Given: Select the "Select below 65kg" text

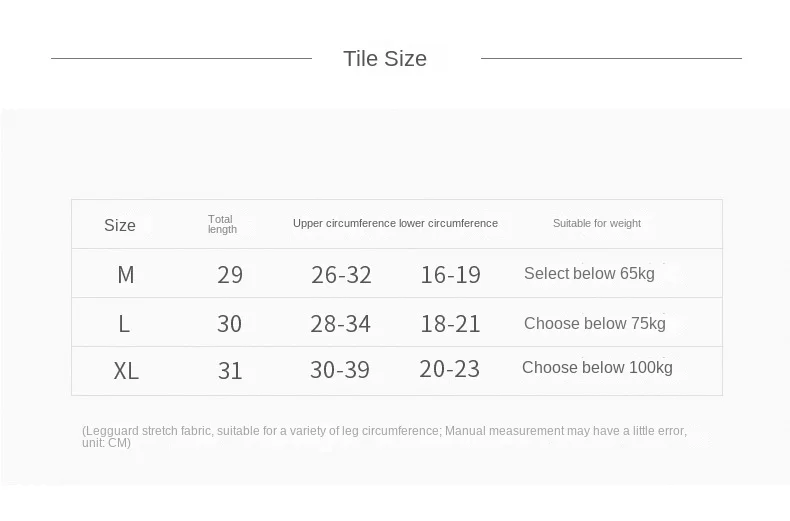Looking at the screenshot, I should click(589, 273).
